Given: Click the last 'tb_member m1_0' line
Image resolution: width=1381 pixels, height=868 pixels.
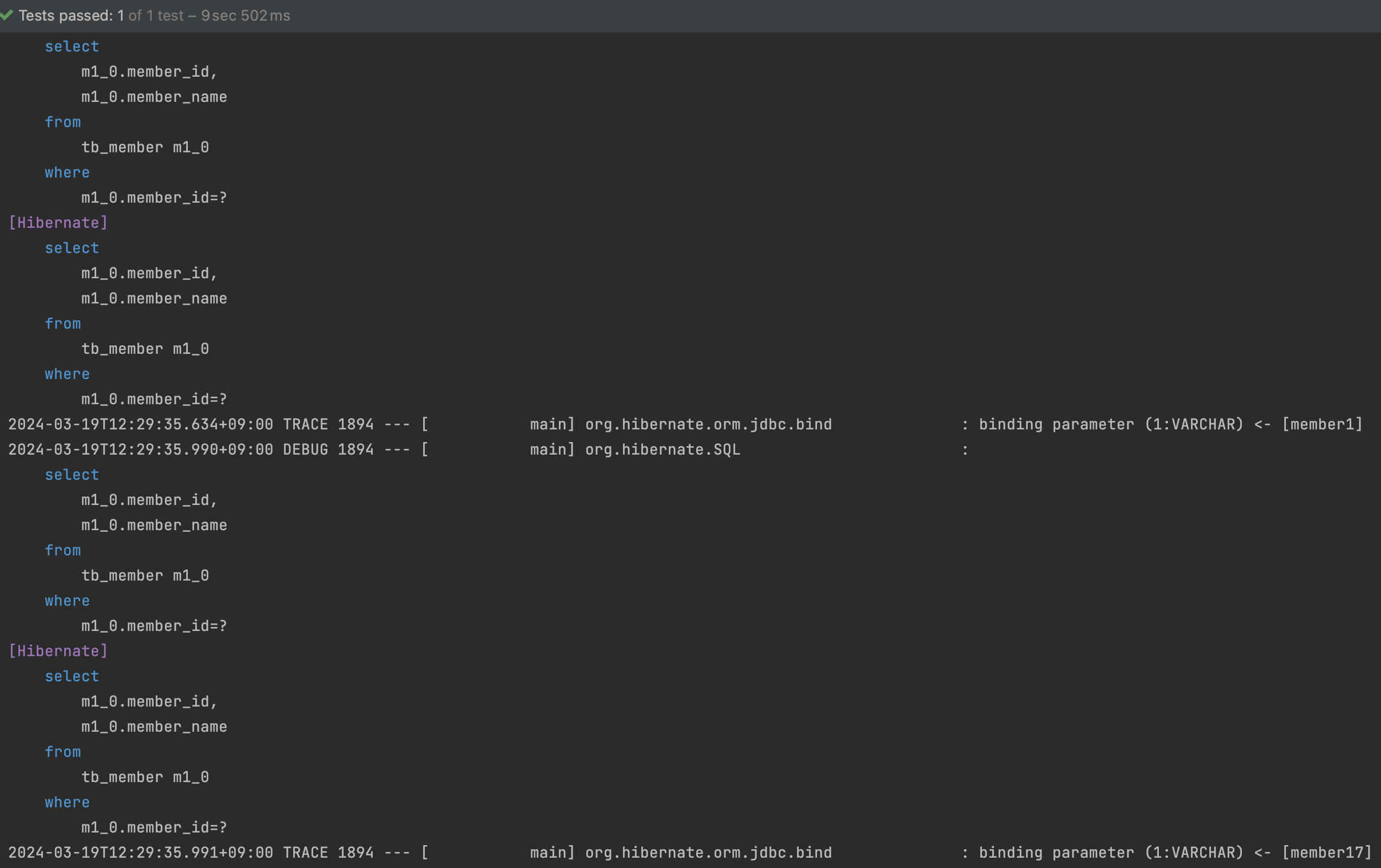Looking at the screenshot, I should 145,778.
